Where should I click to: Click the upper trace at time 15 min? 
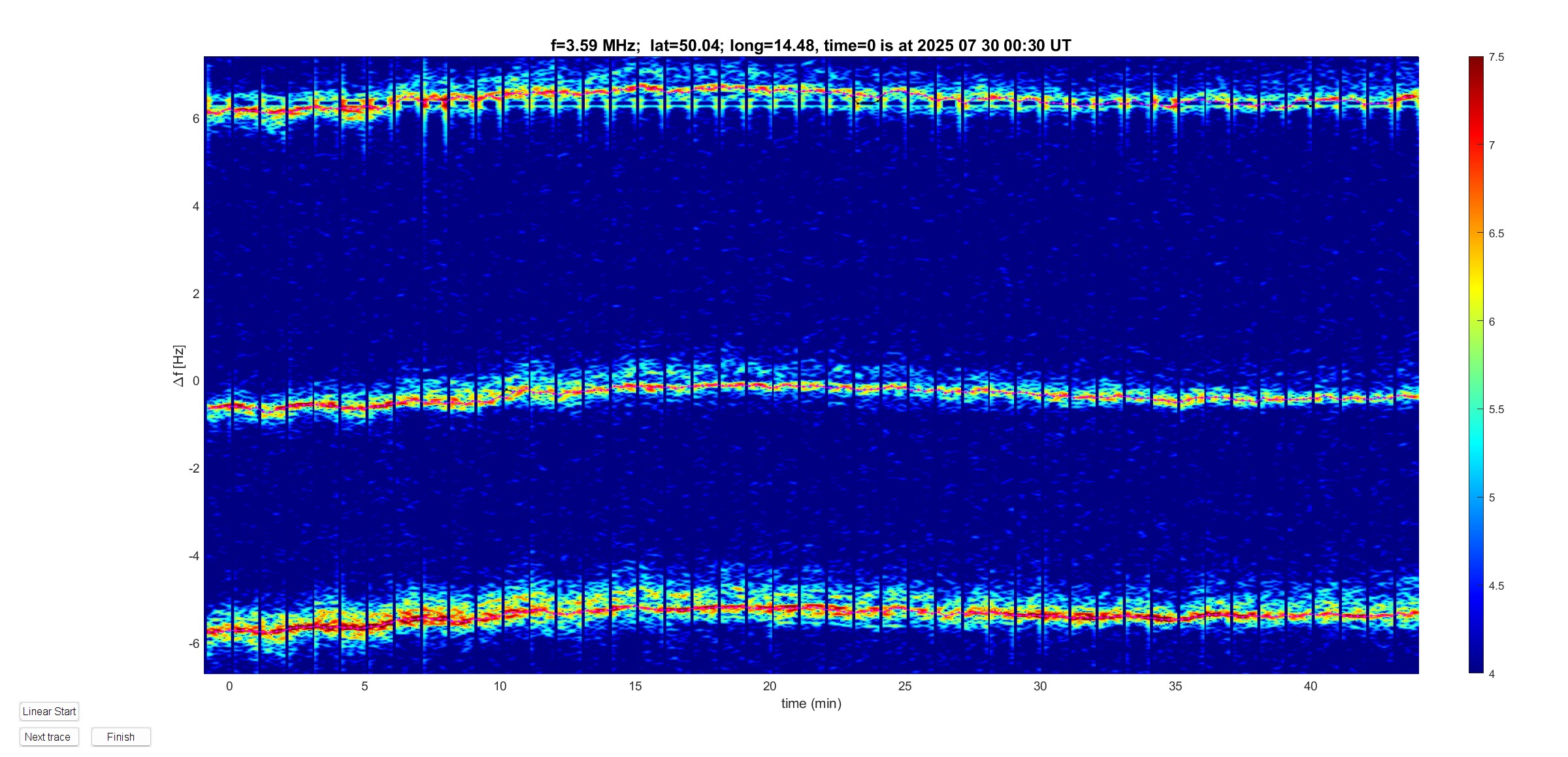point(635,88)
